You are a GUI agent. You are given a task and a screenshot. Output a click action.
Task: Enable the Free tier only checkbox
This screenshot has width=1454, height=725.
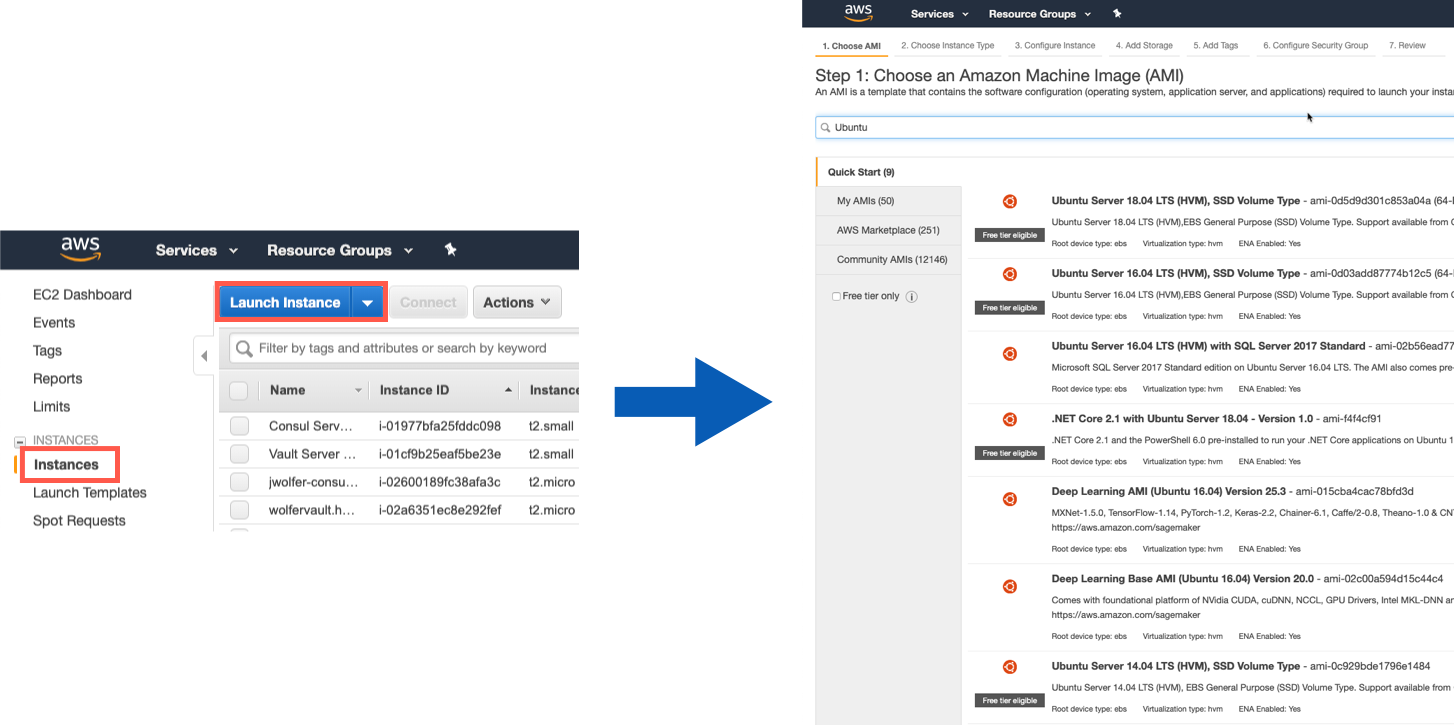pos(837,297)
